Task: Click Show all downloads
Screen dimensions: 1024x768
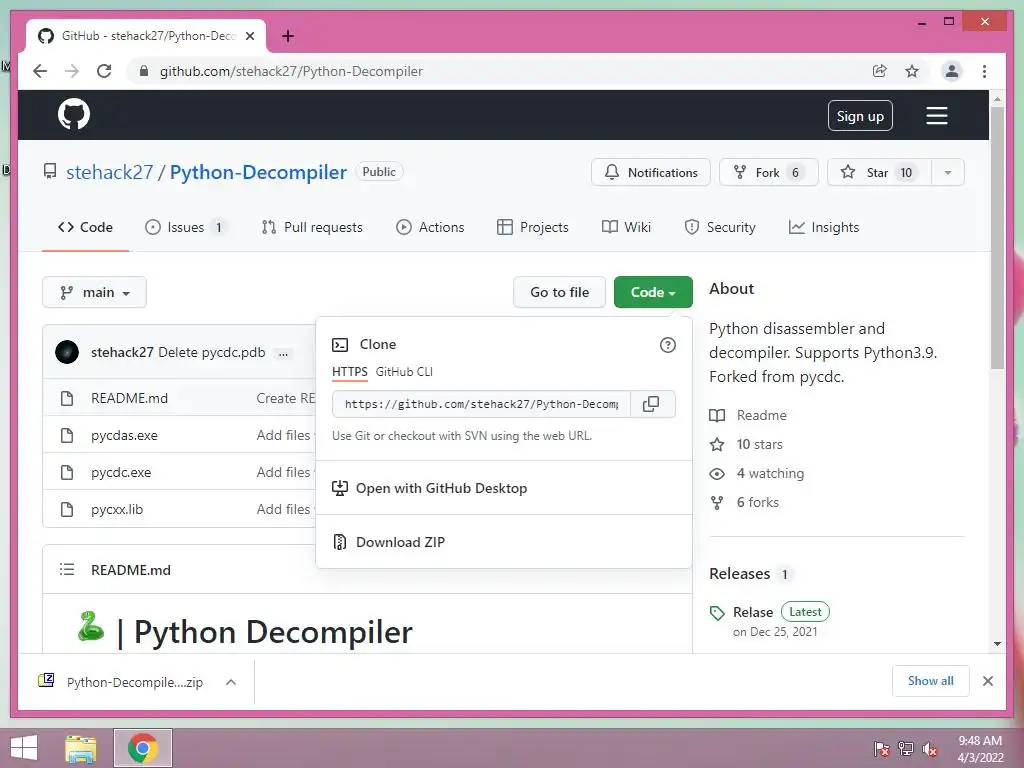Action: point(930,681)
